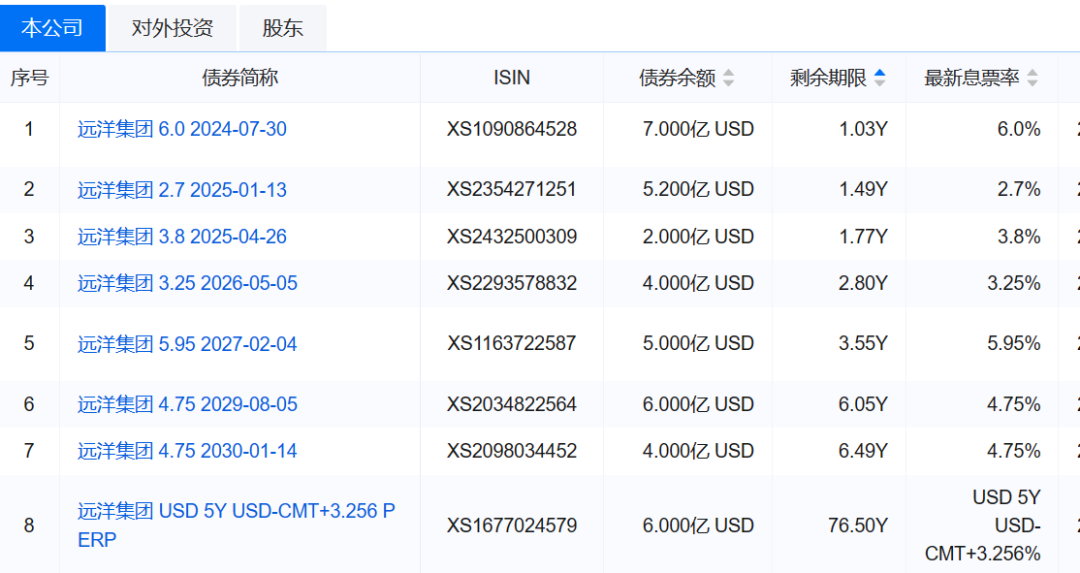Image resolution: width=1080 pixels, height=573 pixels.
Task: Click balance cell 5.200亿 USD
Action: pyautogui.click(x=698, y=189)
